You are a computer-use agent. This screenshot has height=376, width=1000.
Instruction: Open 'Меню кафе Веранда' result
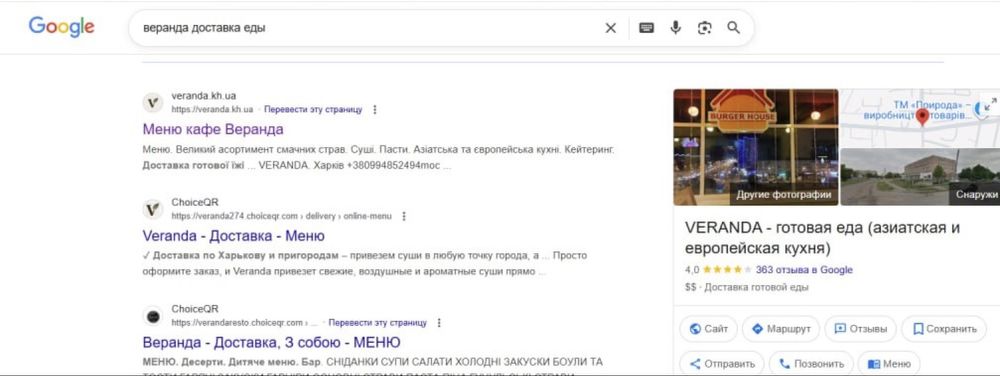213,129
